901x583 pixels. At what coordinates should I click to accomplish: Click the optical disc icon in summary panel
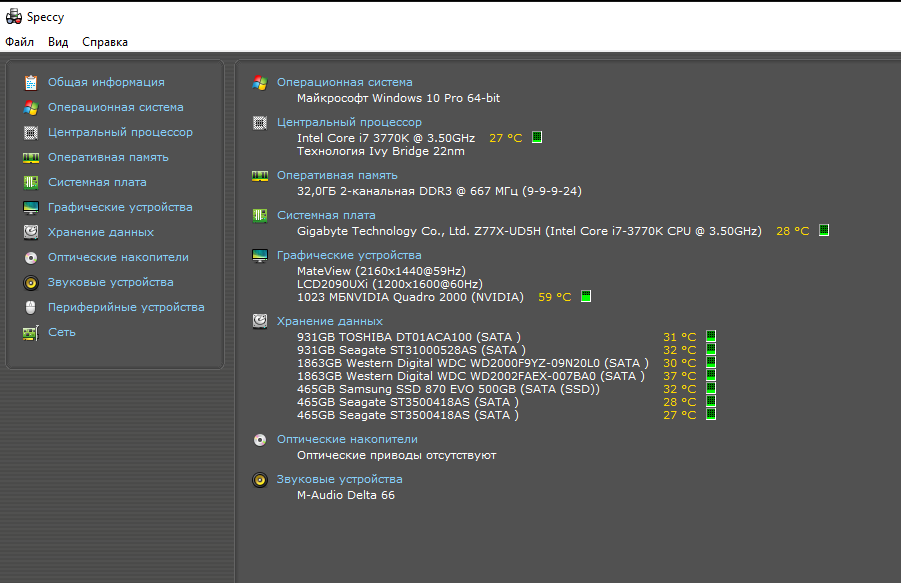click(x=260, y=440)
